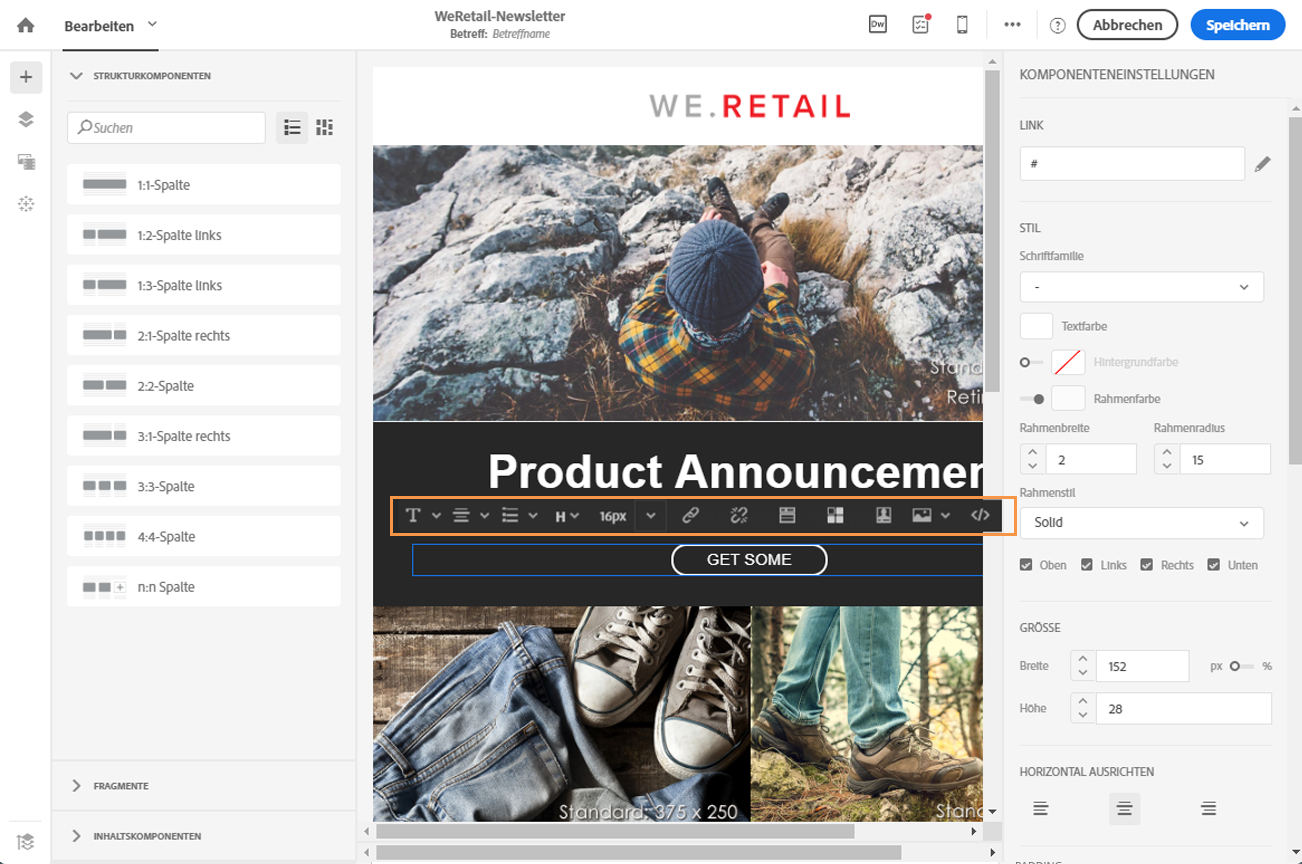
Task: Select the 3:1-Spalte rechts component
Action: pos(204,436)
